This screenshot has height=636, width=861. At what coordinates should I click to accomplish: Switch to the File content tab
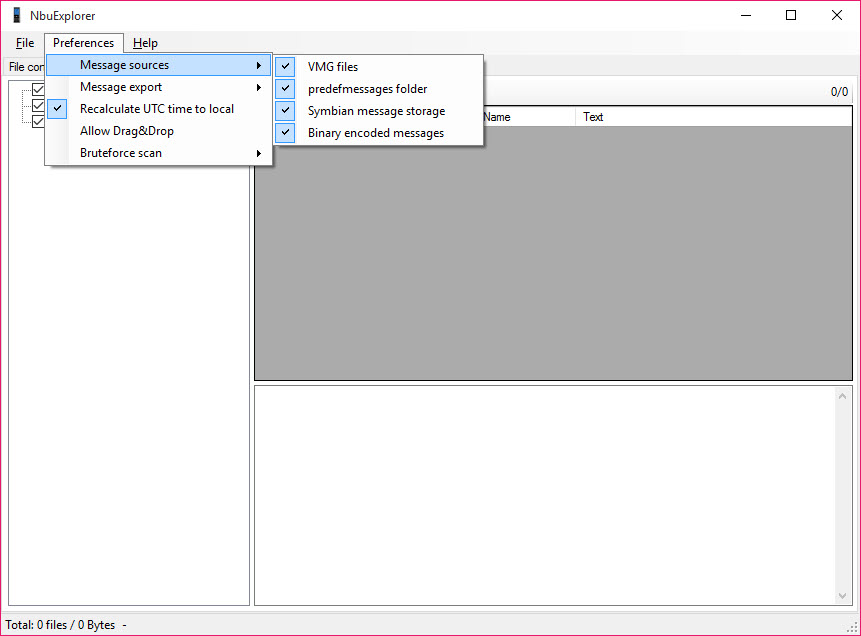[25, 66]
